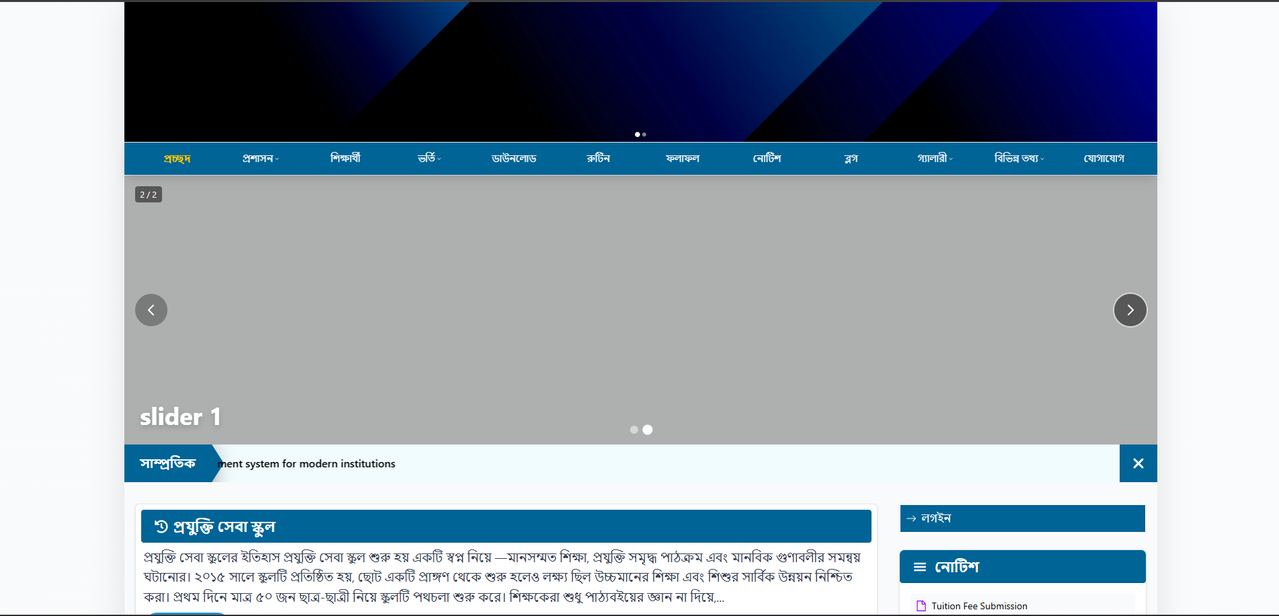1279x616 pixels.
Task: Click the document icon beside Tuition Fee Submission
Action: 921,606
